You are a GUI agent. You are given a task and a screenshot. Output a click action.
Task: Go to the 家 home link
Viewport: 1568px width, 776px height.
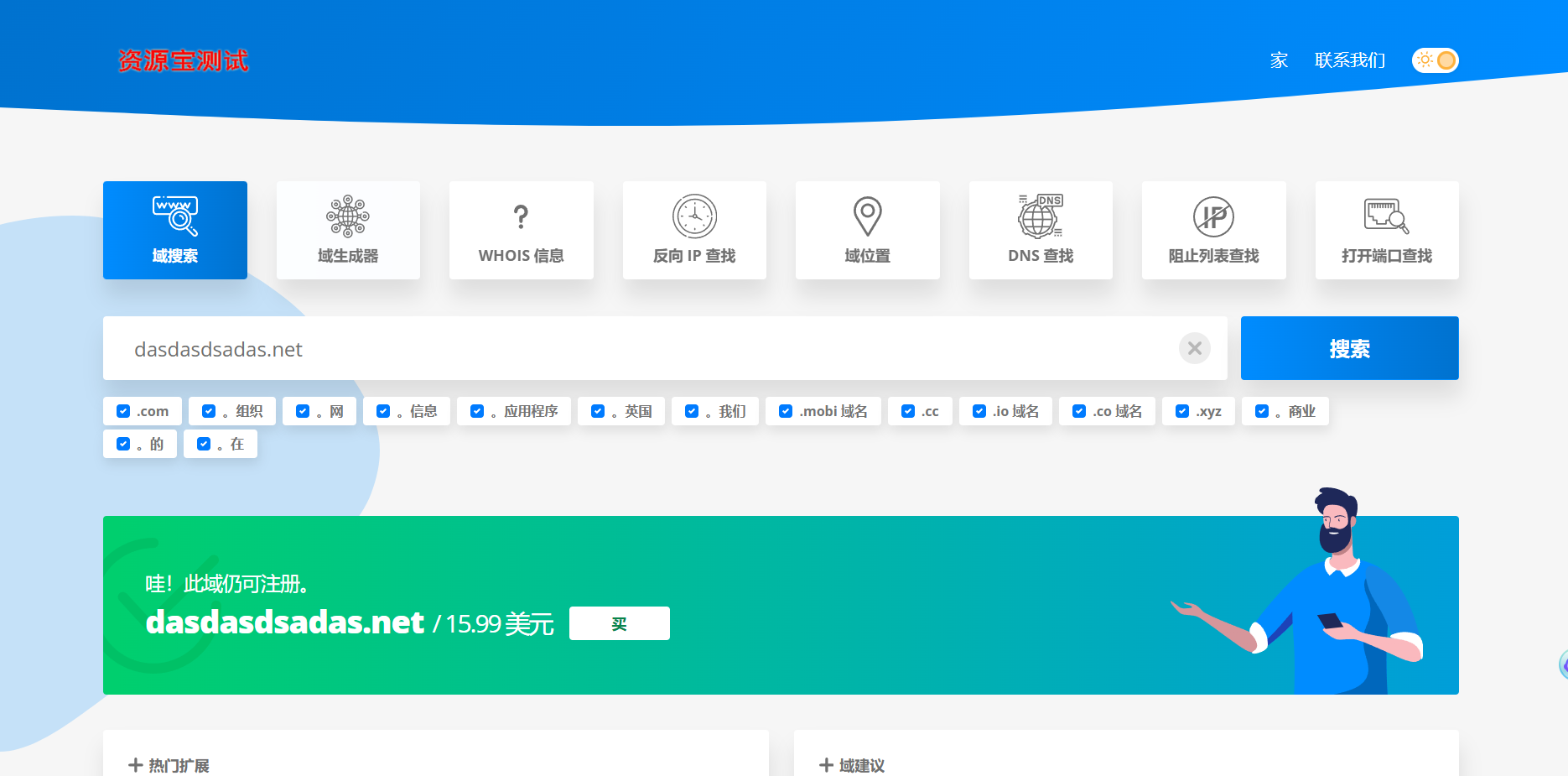[x=1279, y=60]
